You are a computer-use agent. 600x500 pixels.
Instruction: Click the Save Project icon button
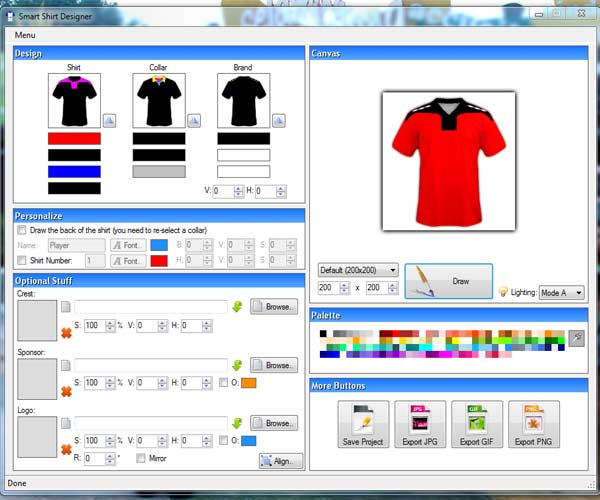point(363,425)
